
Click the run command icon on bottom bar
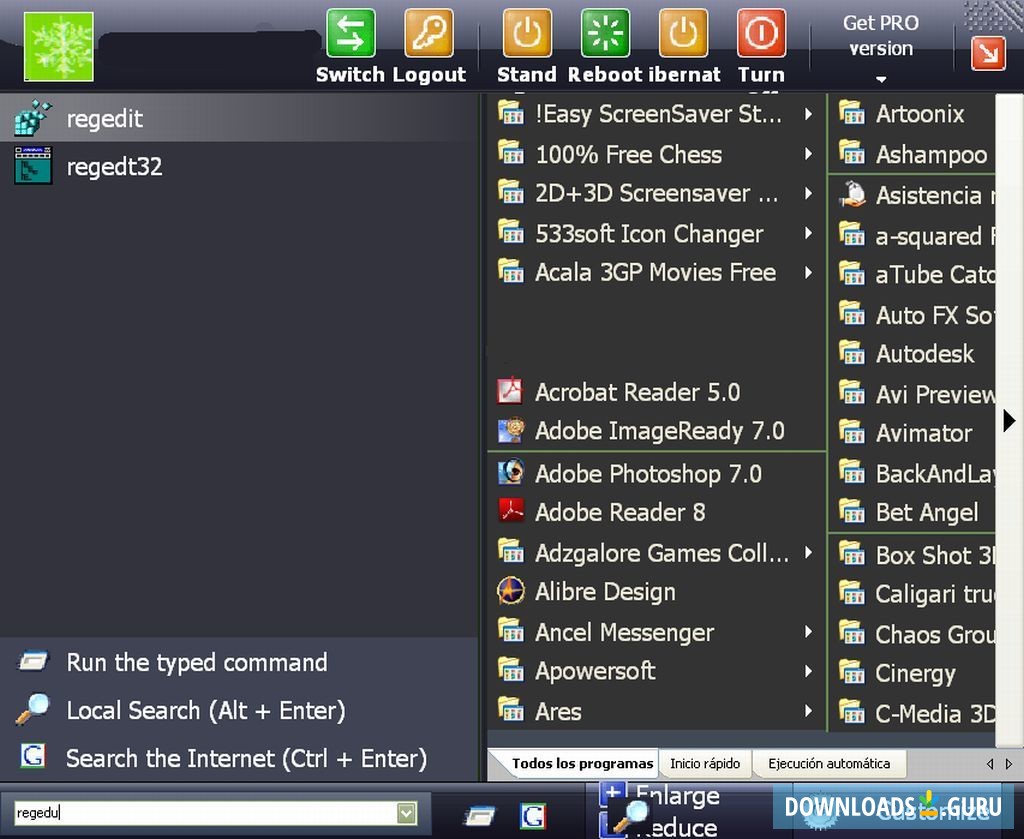(x=480, y=815)
